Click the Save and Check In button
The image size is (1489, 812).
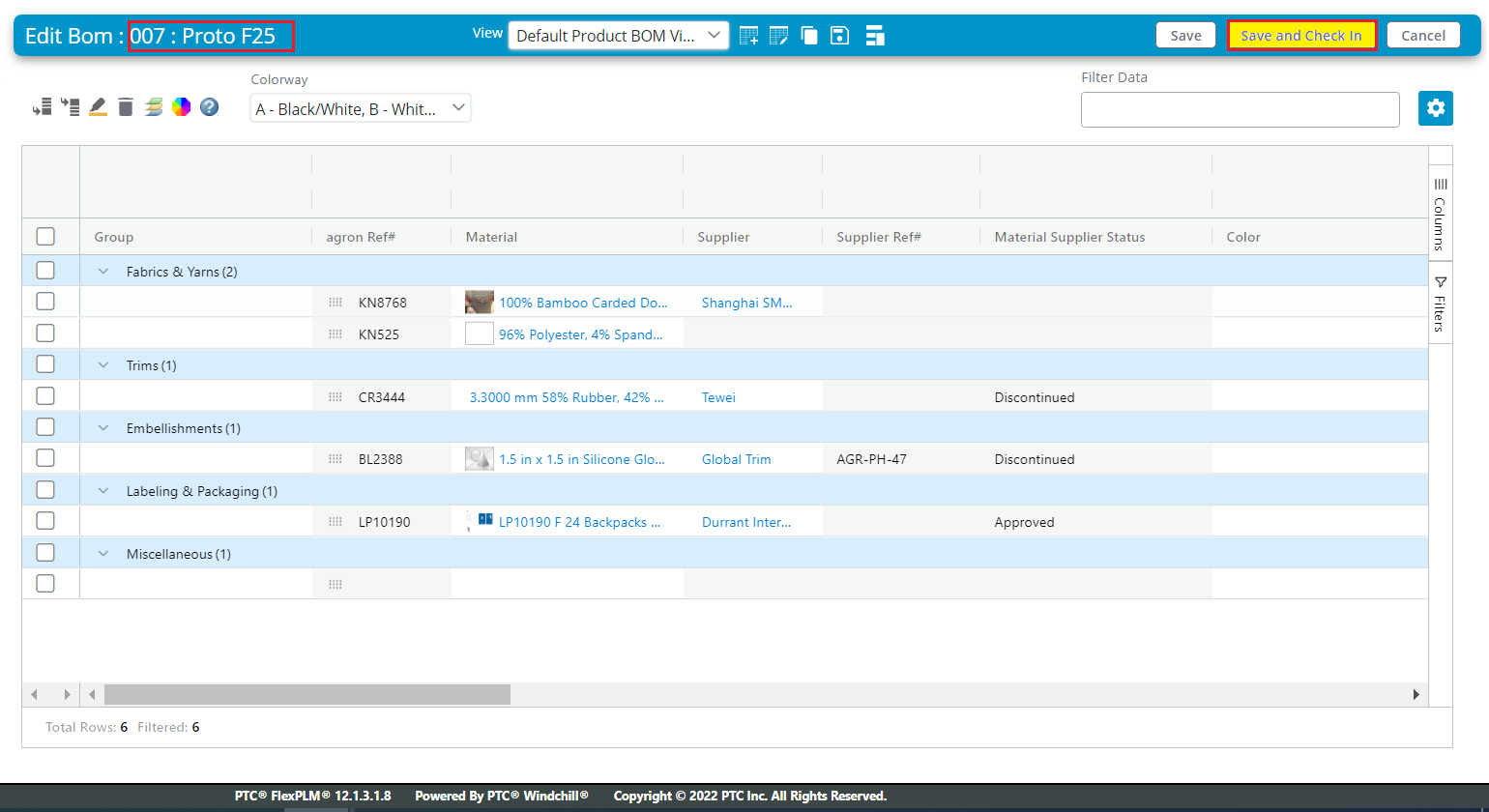1301,36
